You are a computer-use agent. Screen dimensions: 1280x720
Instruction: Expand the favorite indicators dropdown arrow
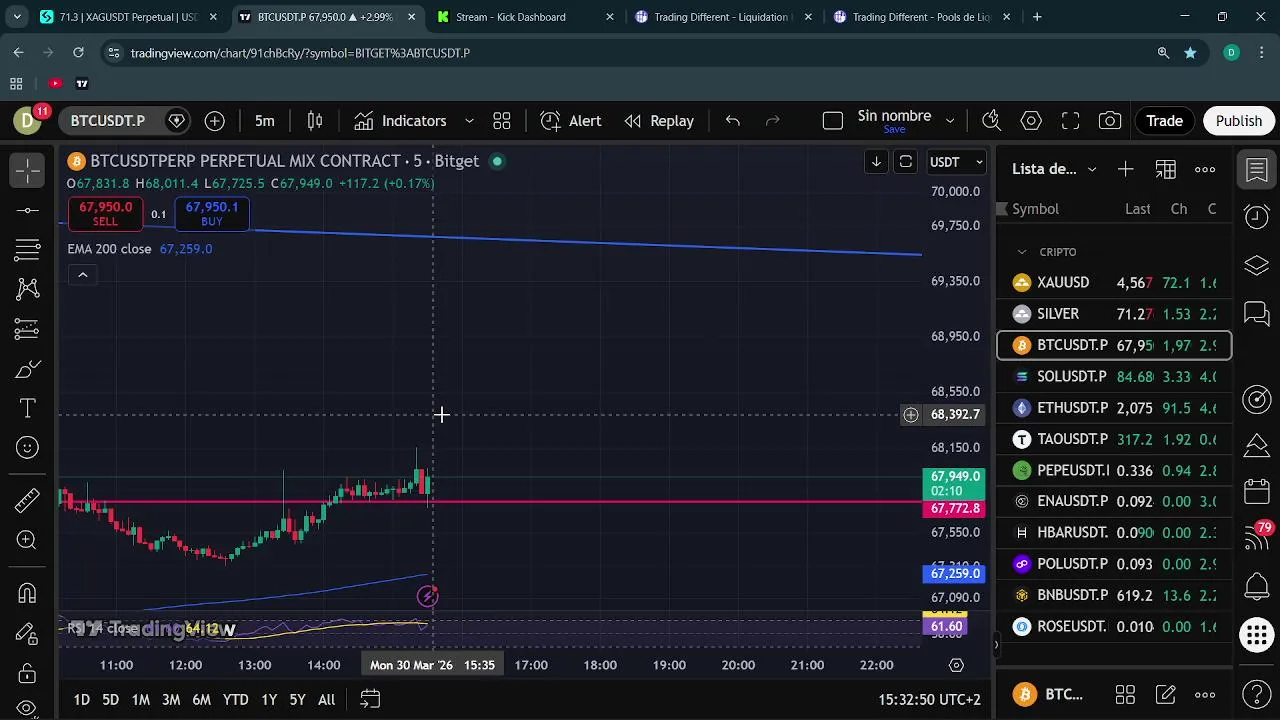coord(469,121)
